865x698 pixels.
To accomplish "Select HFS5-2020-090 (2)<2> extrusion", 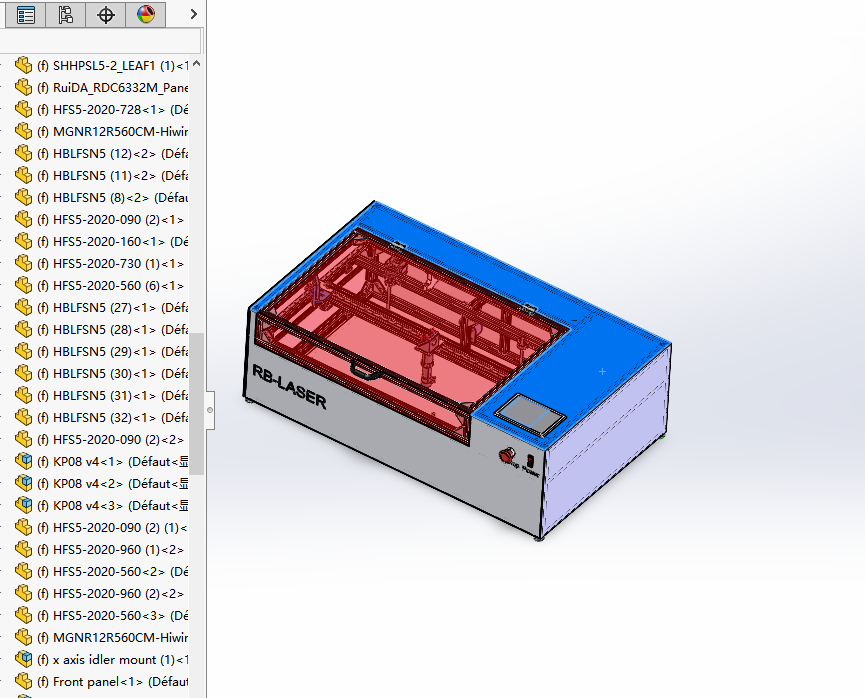I will (x=110, y=440).
